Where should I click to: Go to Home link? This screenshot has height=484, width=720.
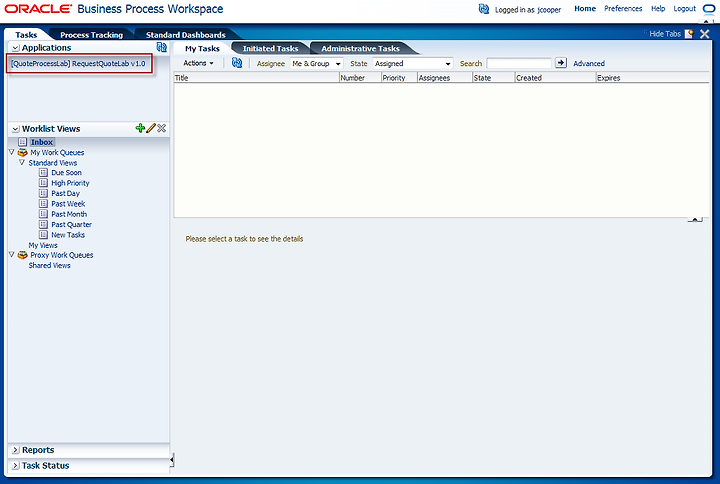coord(585,9)
